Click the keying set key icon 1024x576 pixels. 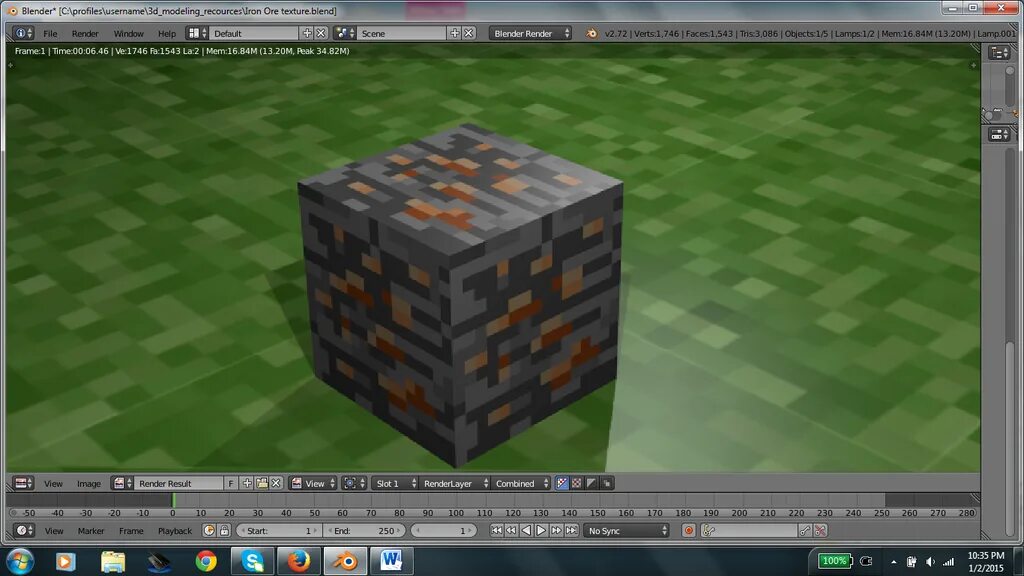pyautogui.click(x=709, y=531)
